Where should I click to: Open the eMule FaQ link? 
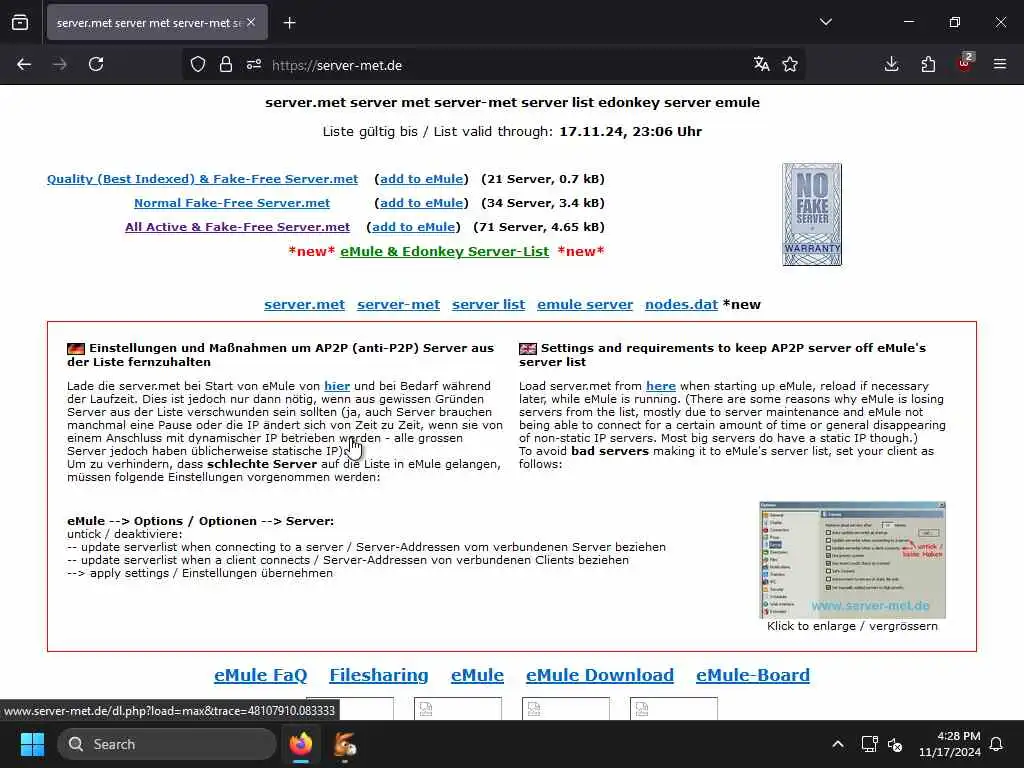point(261,675)
